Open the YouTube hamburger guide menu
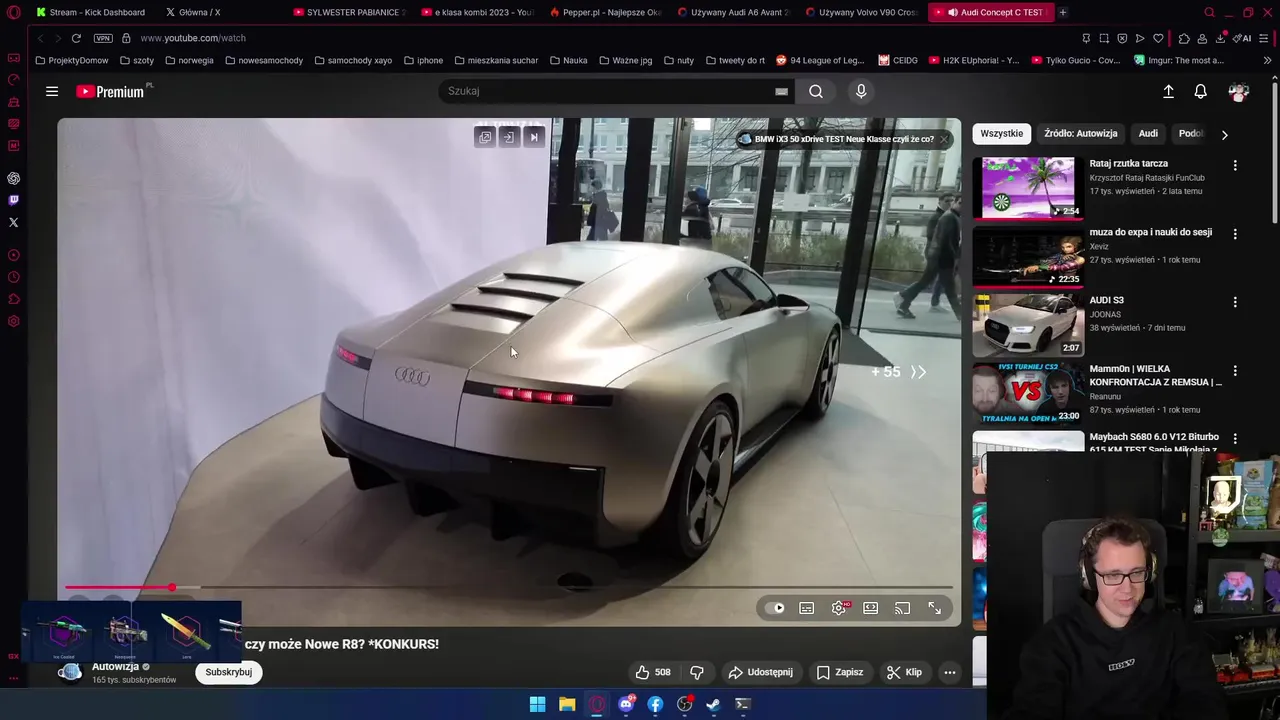The image size is (1280, 720). (x=52, y=91)
